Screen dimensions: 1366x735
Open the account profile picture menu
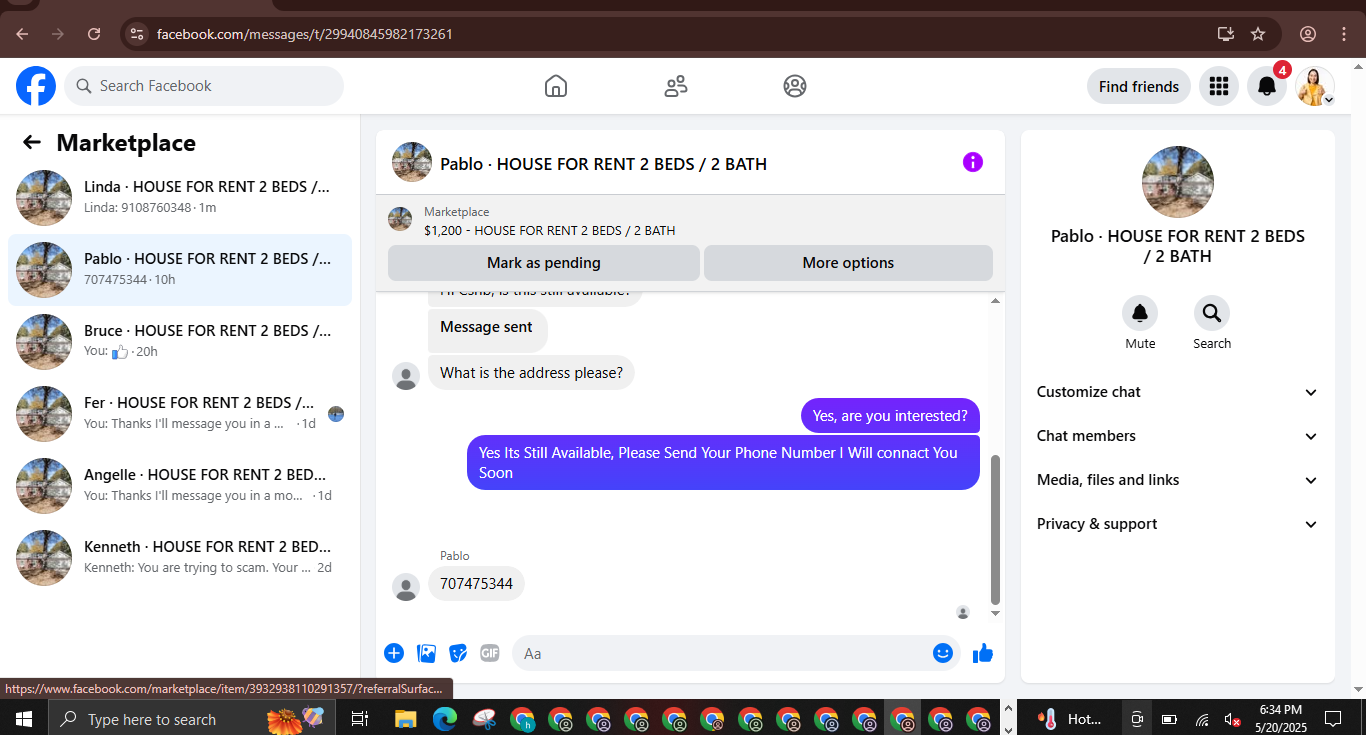pos(1315,86)
